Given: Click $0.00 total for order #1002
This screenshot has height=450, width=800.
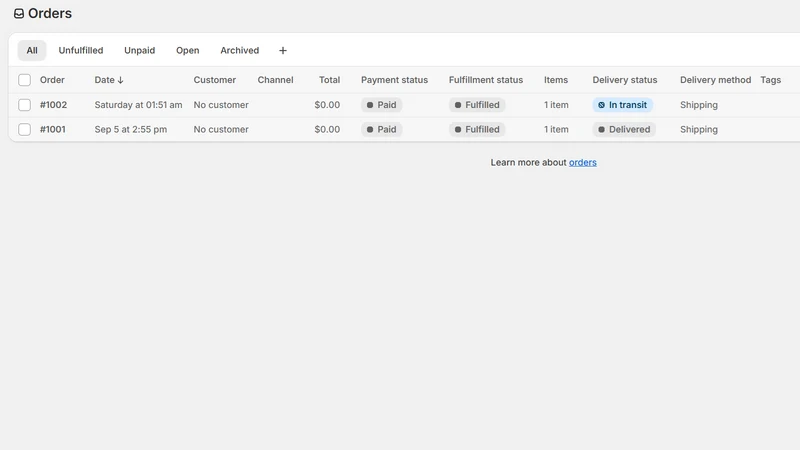Looking at the screenshot, I should coord(327,105).
